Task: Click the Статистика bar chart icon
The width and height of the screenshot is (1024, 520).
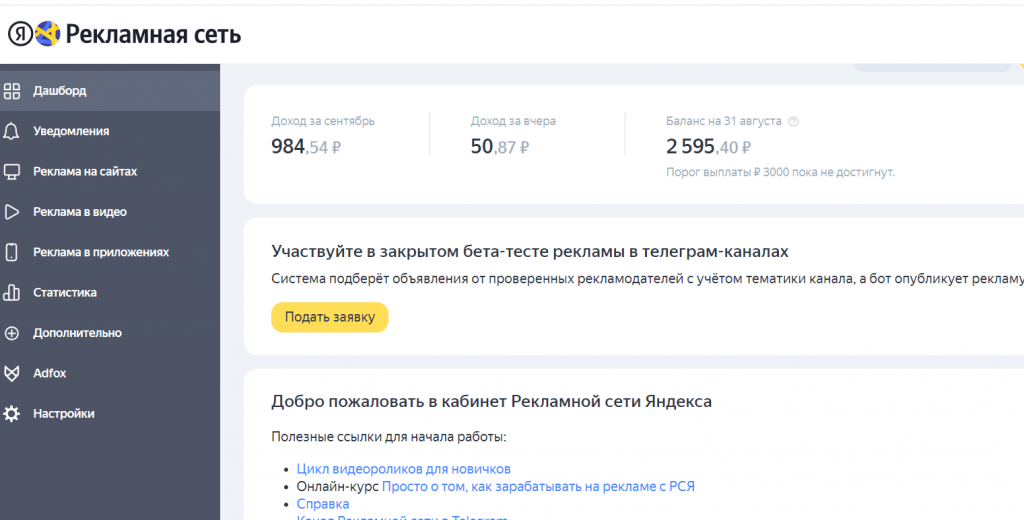Action: (12, 293)
